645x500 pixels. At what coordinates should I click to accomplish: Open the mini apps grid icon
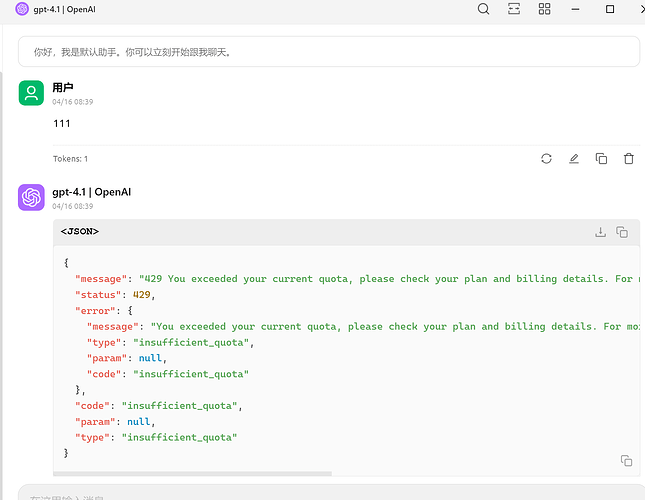tap(544, 9)
